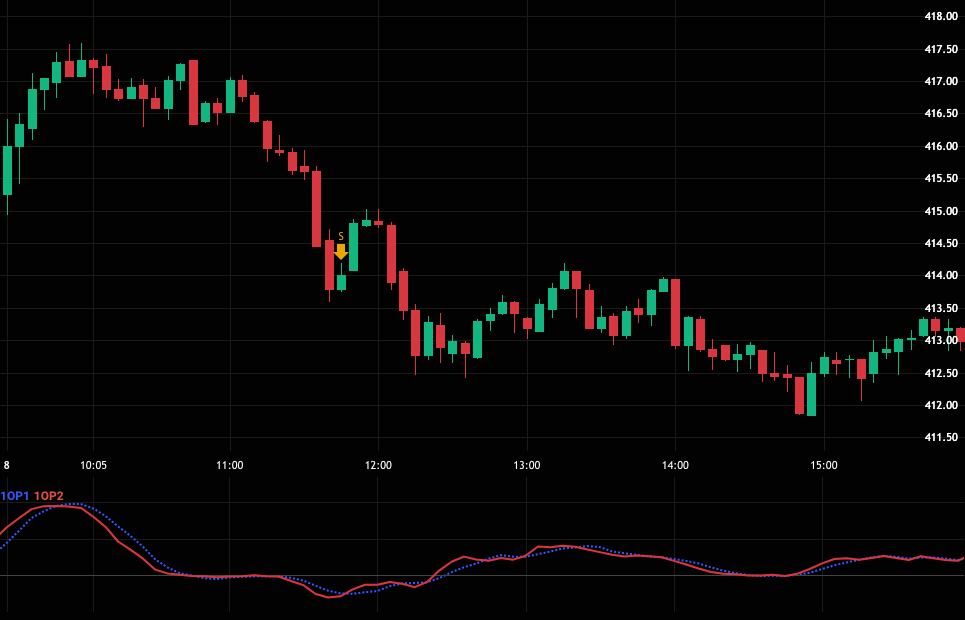This screenshot has height=620, width=965.
Task: Click the 10:05 time axis label
Action: [93, 465]
